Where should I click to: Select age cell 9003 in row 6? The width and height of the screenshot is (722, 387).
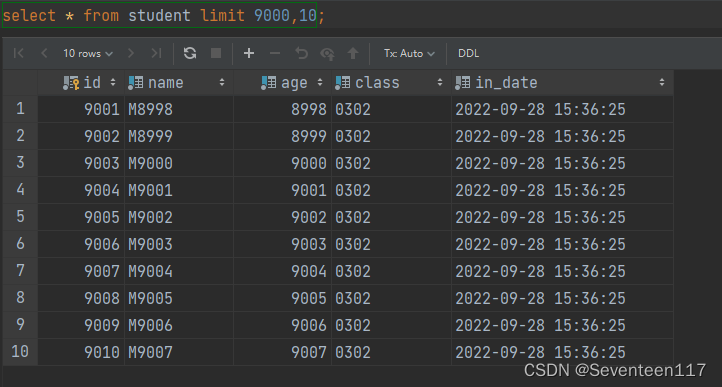(x=283, y=244)
